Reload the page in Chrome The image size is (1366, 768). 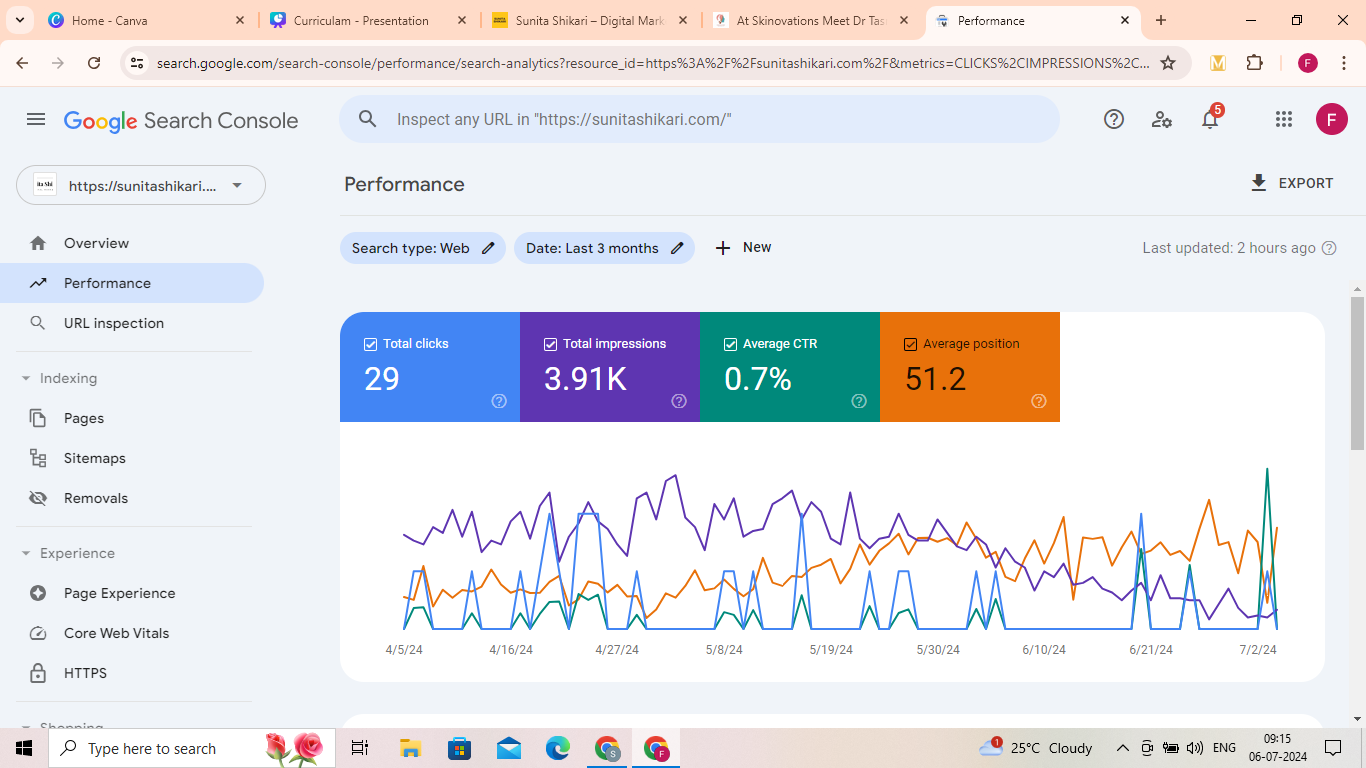click(94, 63)
